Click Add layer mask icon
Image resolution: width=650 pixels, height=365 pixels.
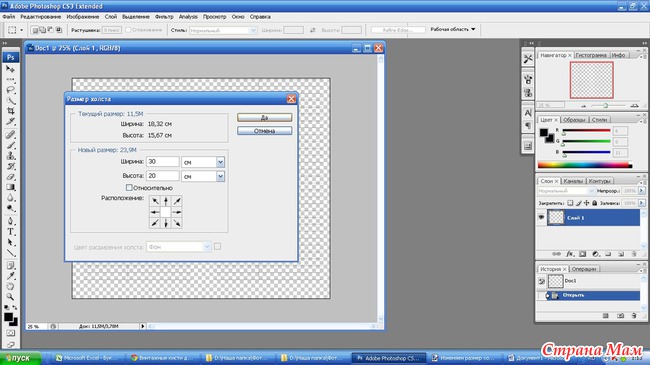582,254
